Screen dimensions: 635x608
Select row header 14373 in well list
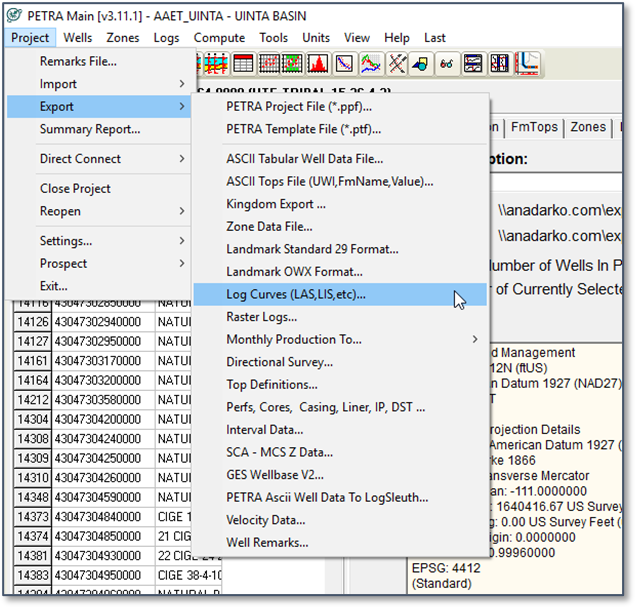point(31,516)
